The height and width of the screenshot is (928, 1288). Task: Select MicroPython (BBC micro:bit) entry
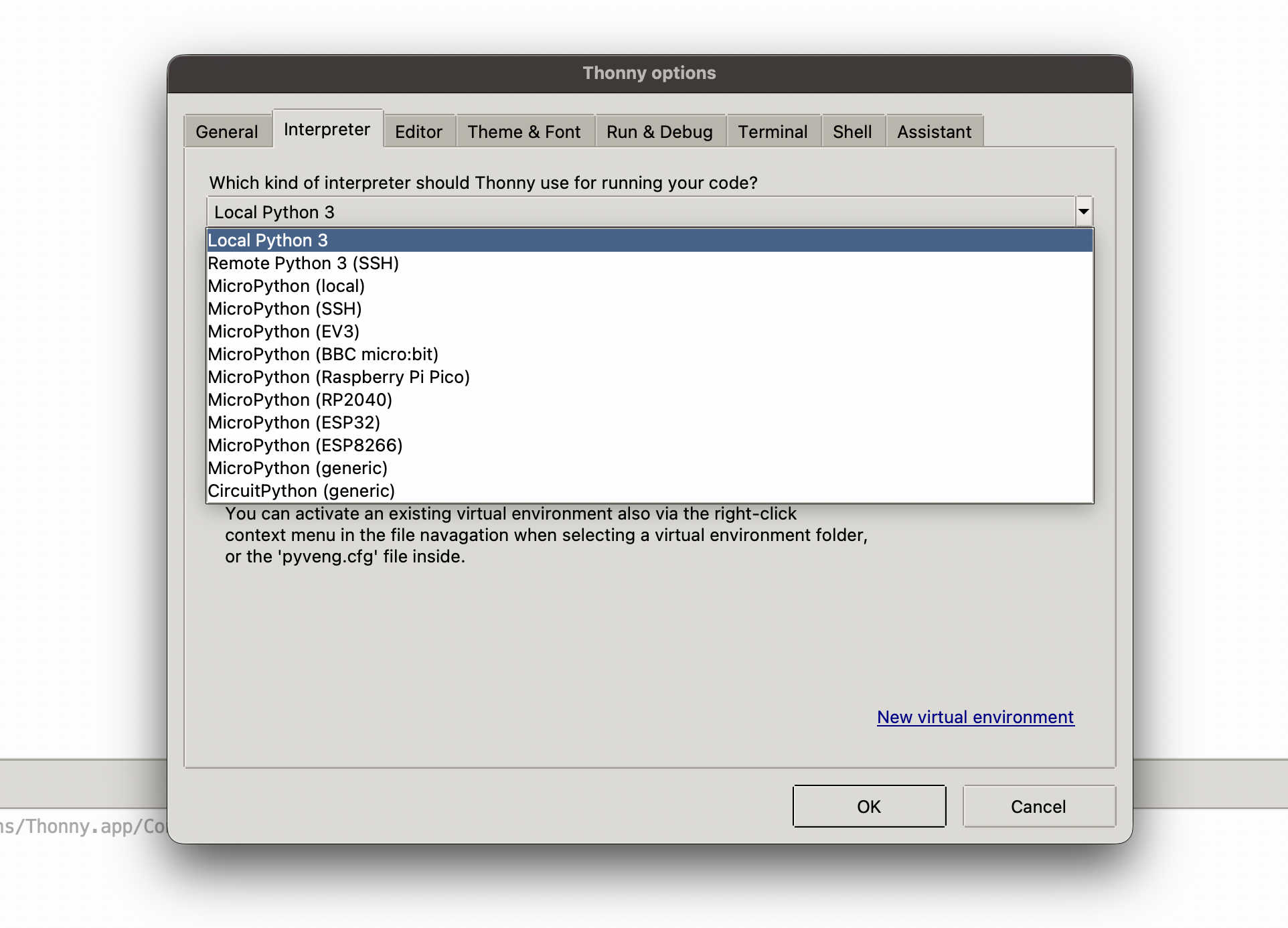coord(323,354)
